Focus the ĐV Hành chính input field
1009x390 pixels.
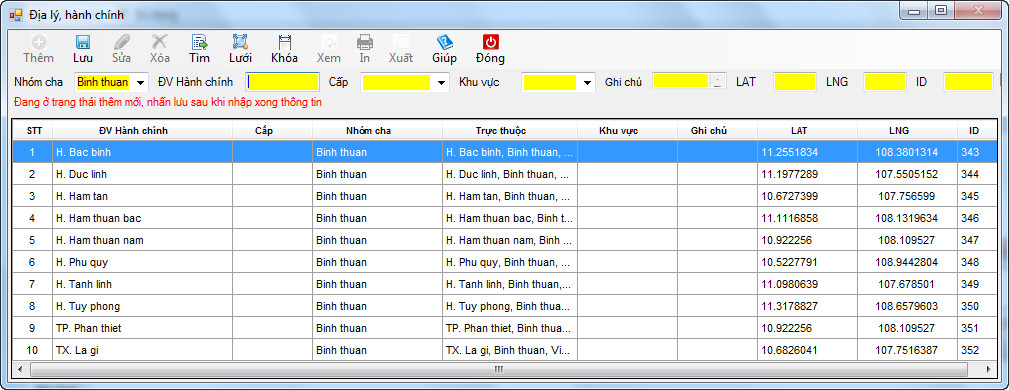point(282,82)
